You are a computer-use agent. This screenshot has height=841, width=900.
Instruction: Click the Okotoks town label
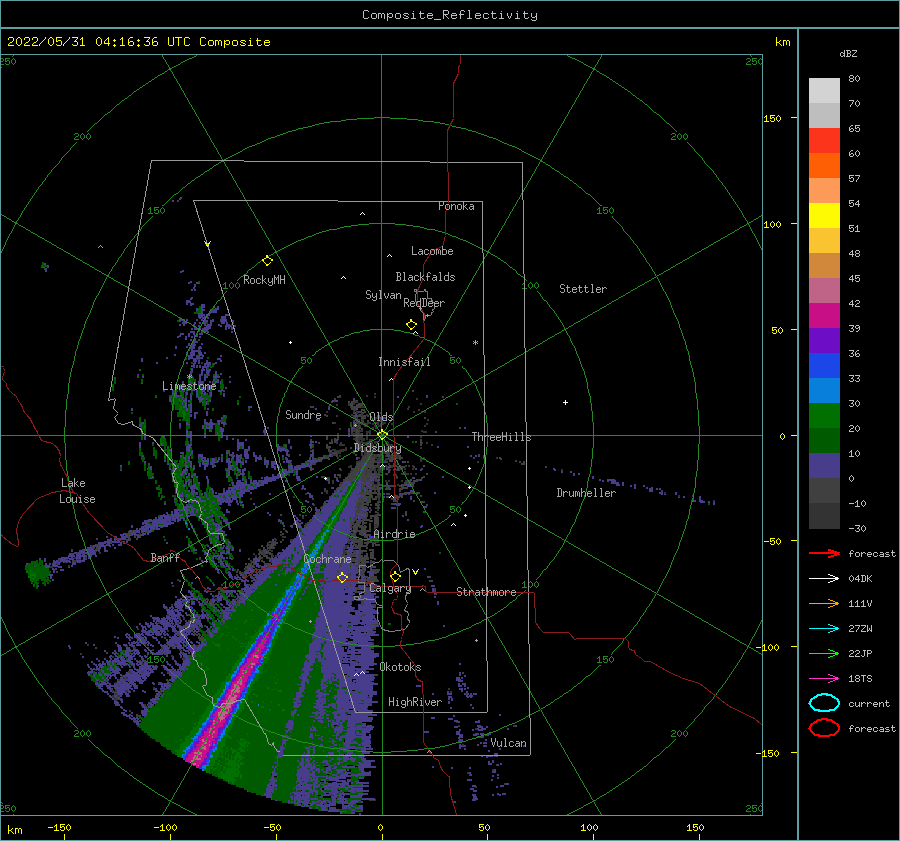400,667
